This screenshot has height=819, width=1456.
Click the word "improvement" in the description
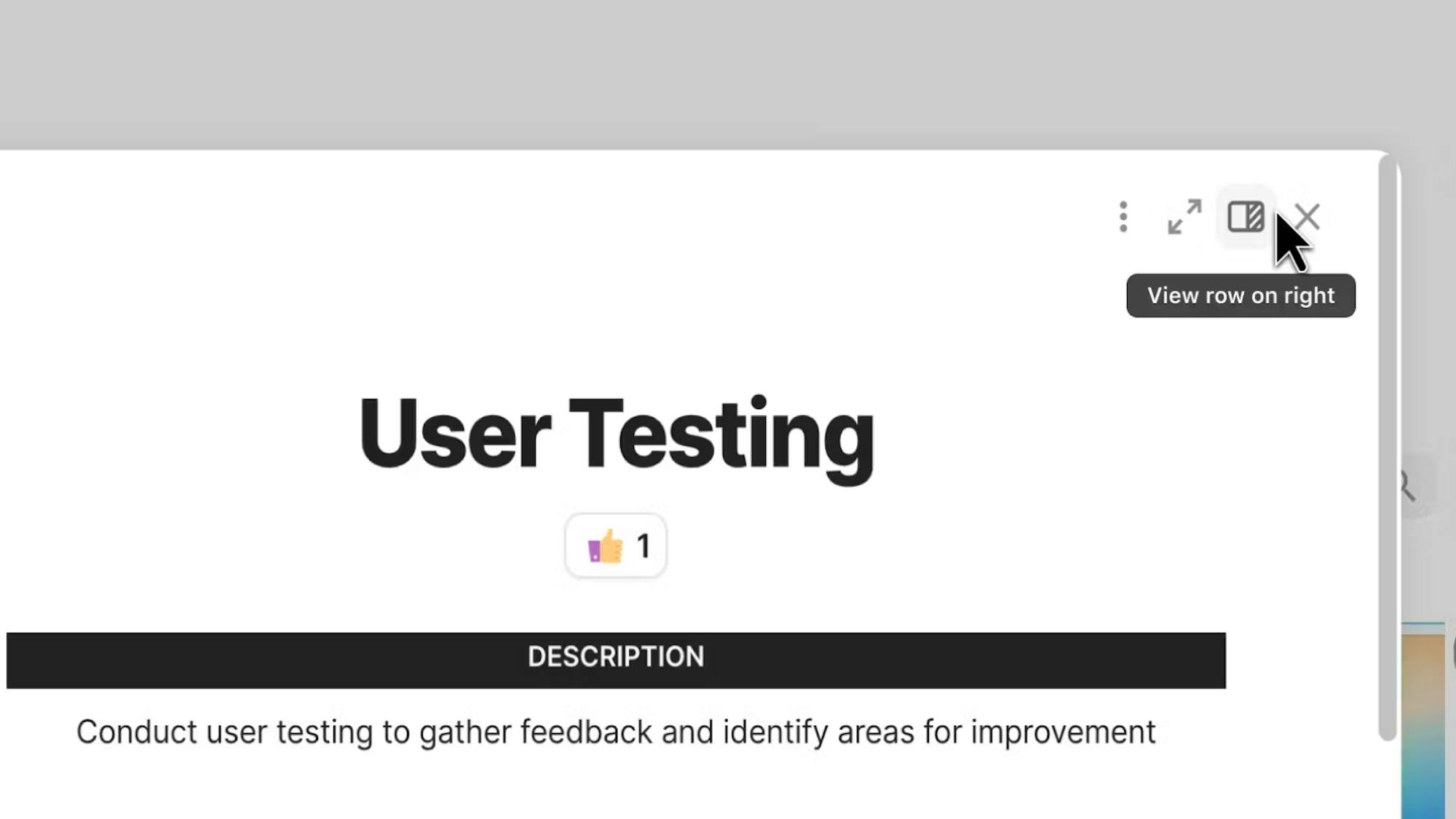(1063, 732)
